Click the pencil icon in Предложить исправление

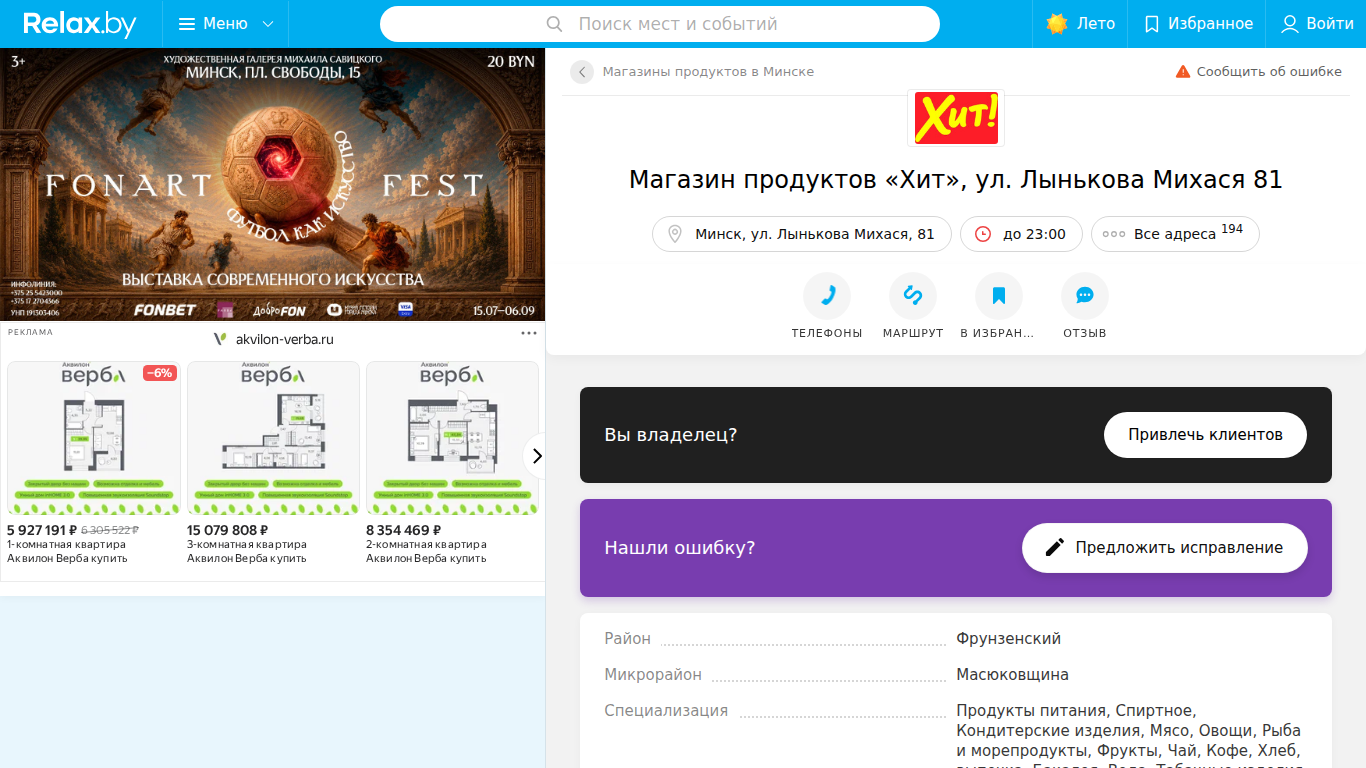[1055, 548]
